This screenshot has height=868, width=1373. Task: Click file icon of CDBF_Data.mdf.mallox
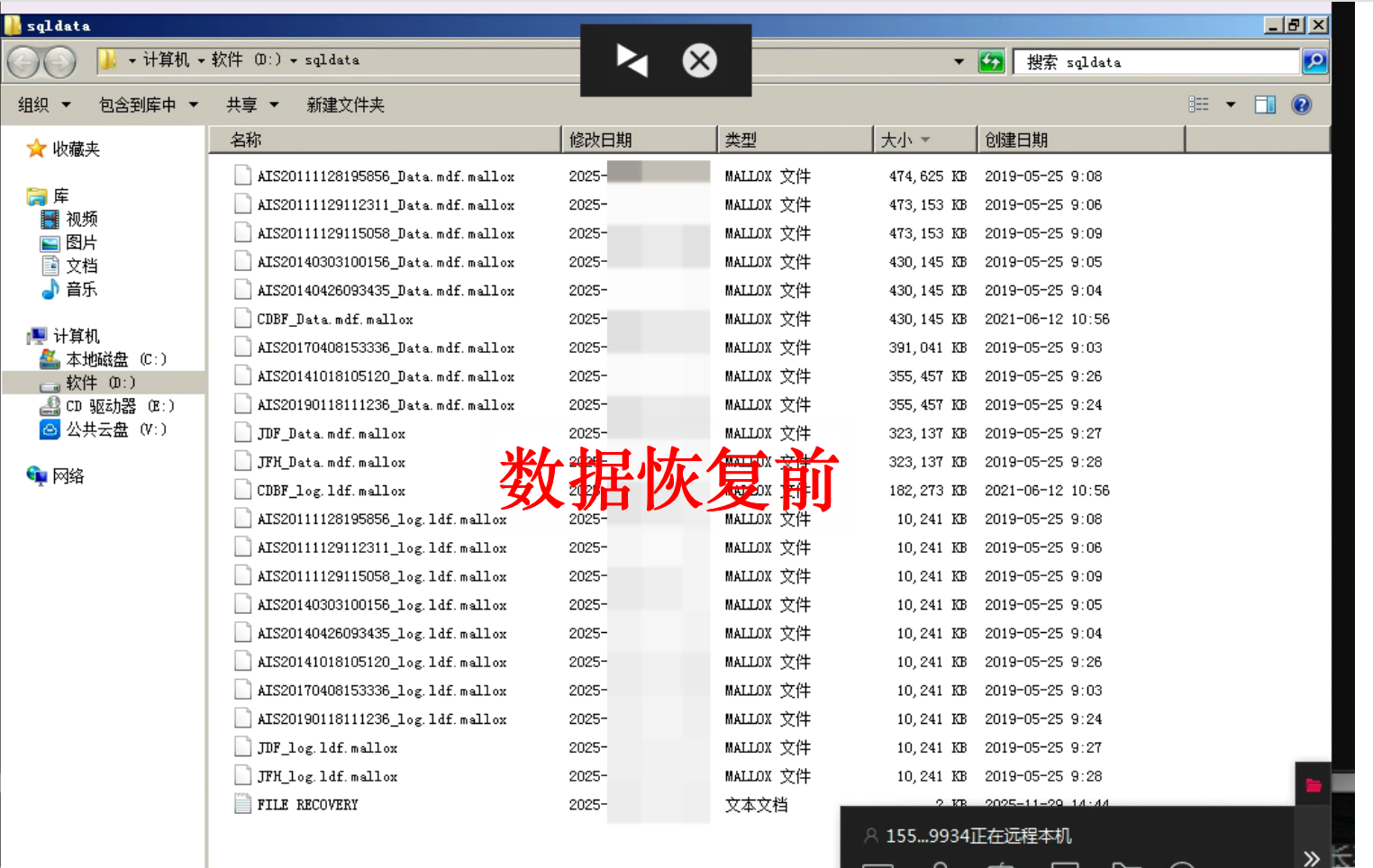coord(242,319)
